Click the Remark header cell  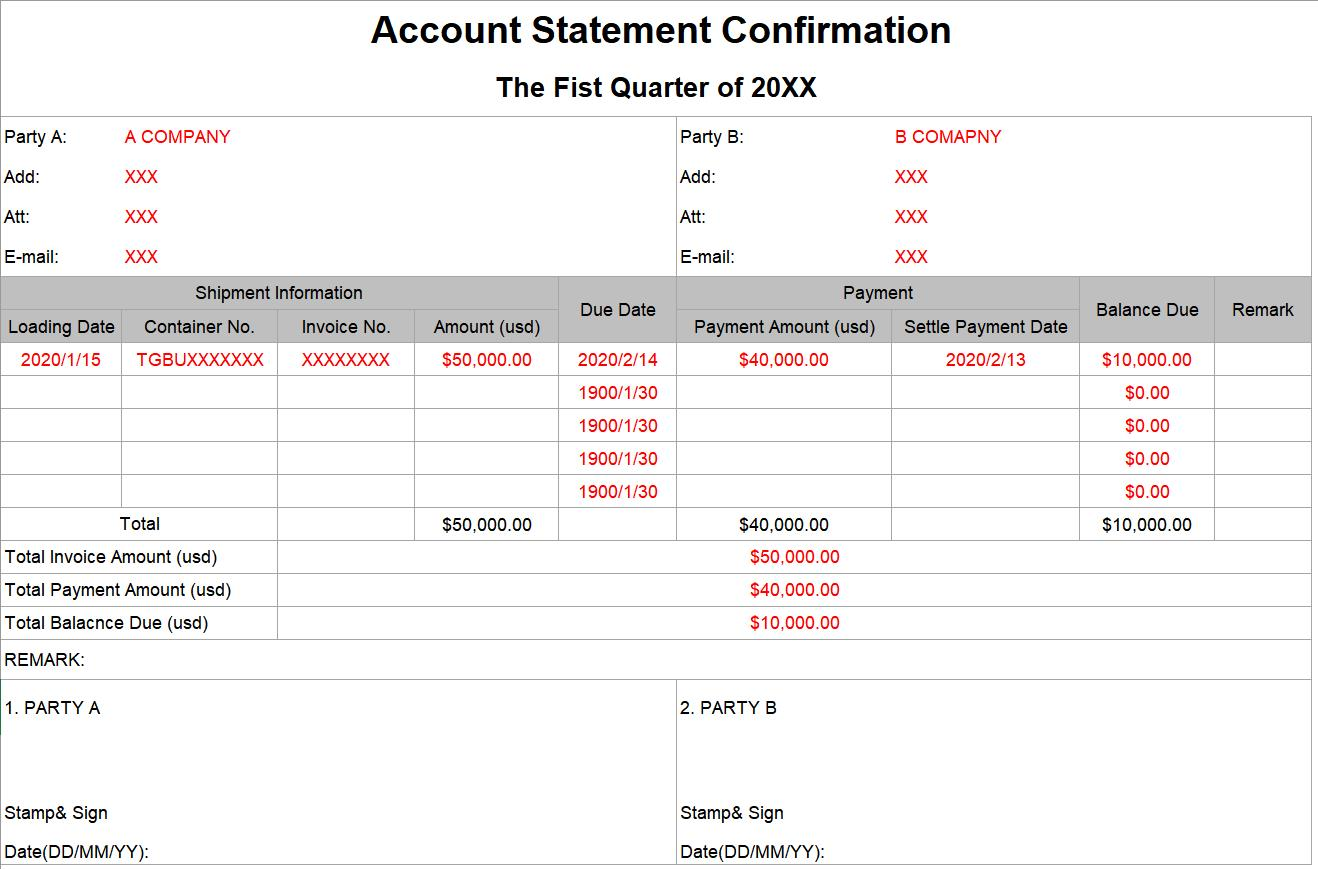click(x=1263, y=310)
